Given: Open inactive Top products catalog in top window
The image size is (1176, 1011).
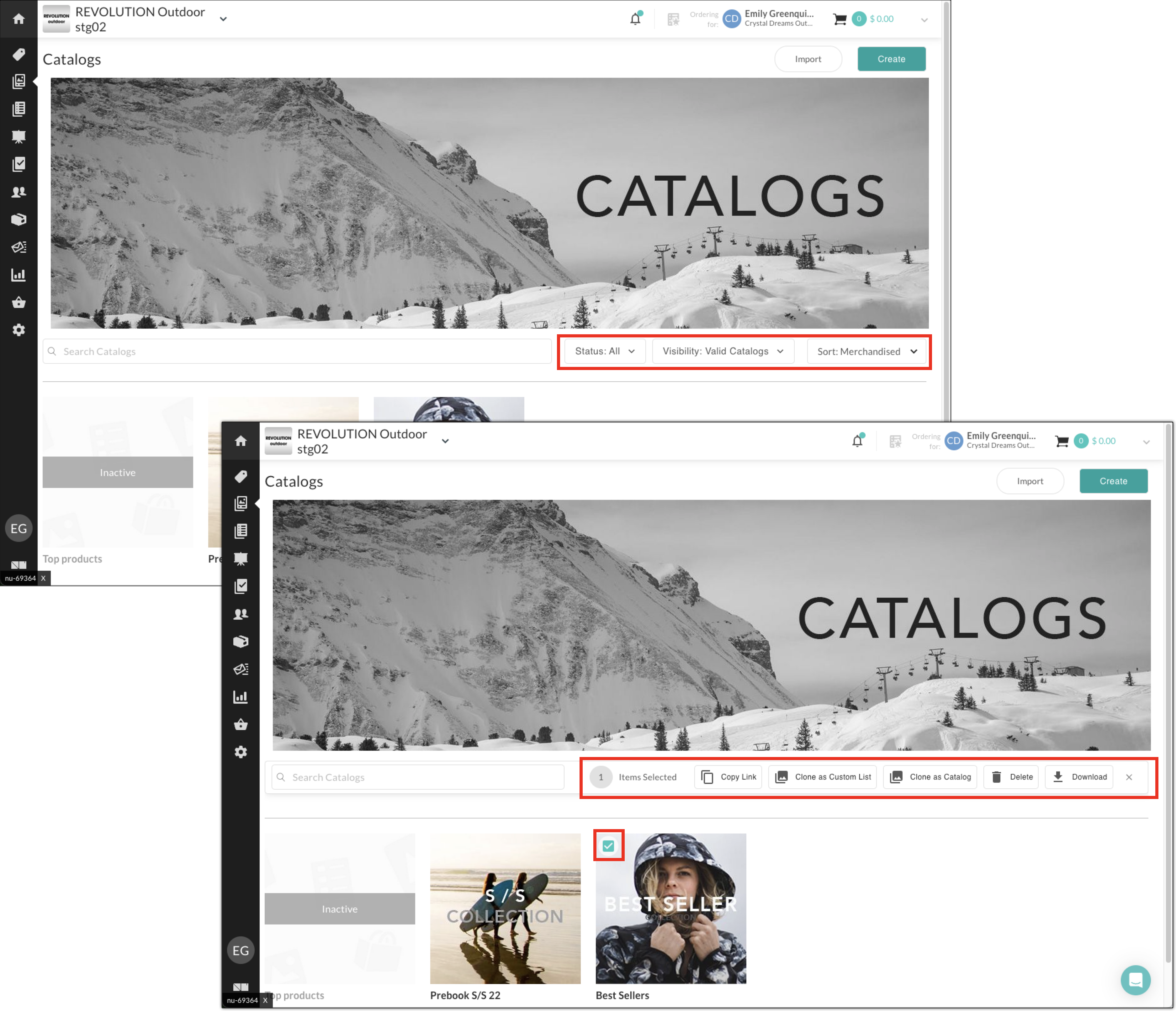Looking at the screenshot, I should point(118,472).
